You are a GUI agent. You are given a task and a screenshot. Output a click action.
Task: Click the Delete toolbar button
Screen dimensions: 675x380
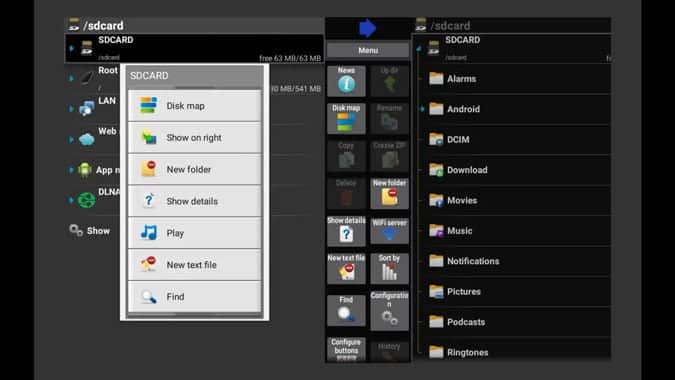point(346,193)
